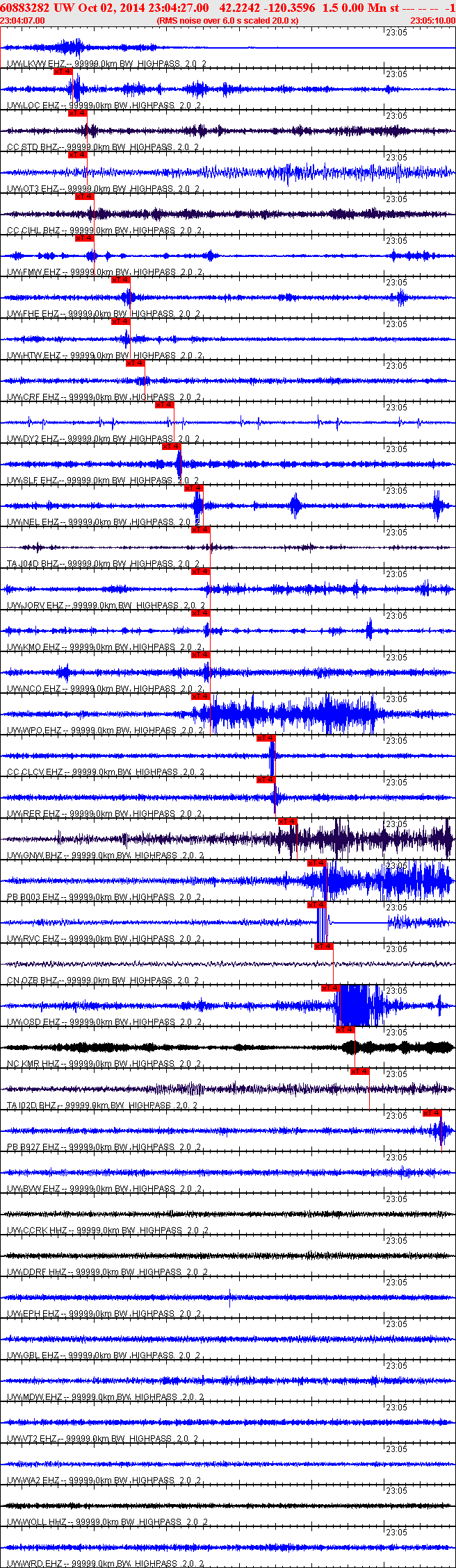456x1568 pixels.
Task: Select the UW CCRK HHZ station label
Action: 38,1231
